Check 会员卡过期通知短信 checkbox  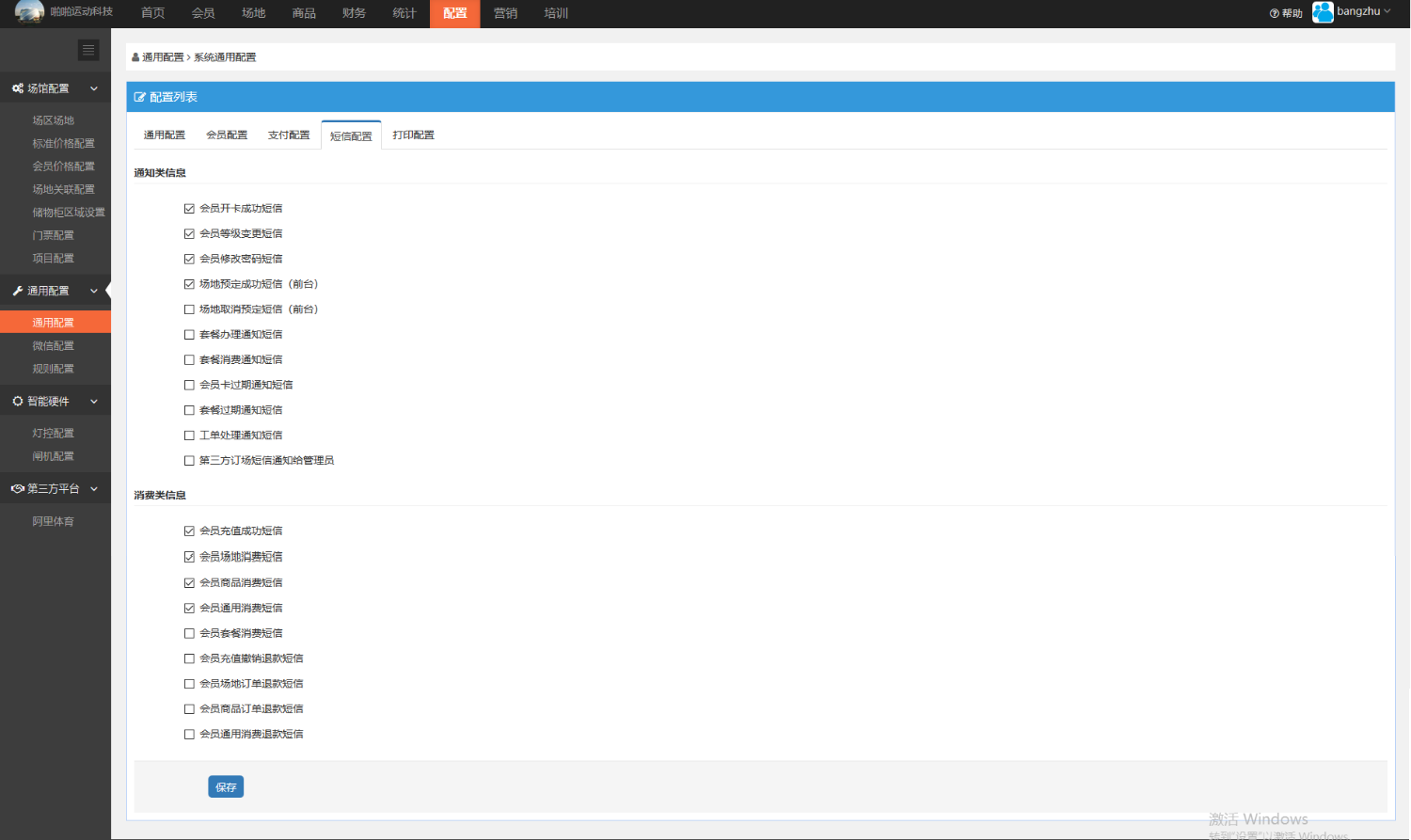(x=189, y=385)
